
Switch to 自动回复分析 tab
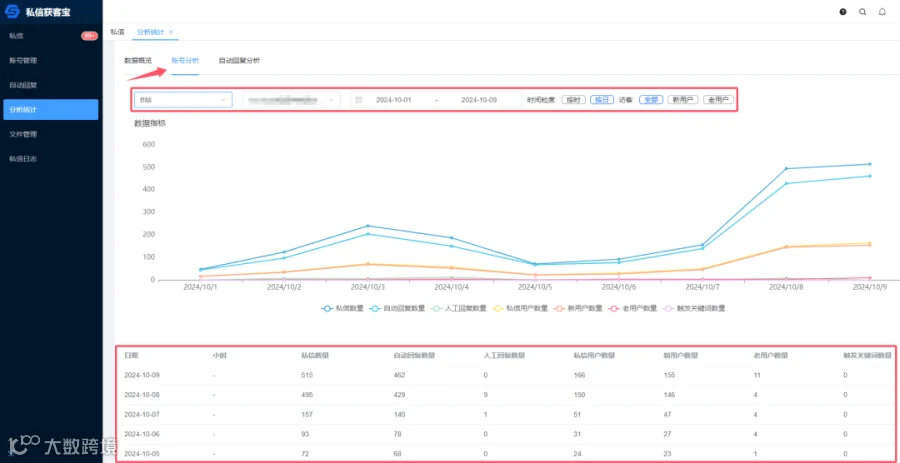coord(239,60)
